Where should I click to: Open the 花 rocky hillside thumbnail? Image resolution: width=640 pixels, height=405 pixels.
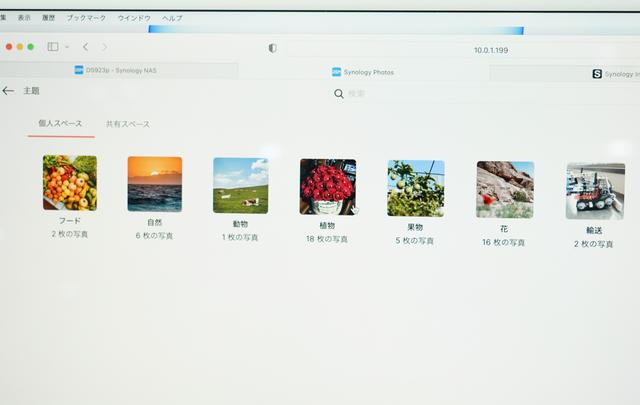[505, 190]
